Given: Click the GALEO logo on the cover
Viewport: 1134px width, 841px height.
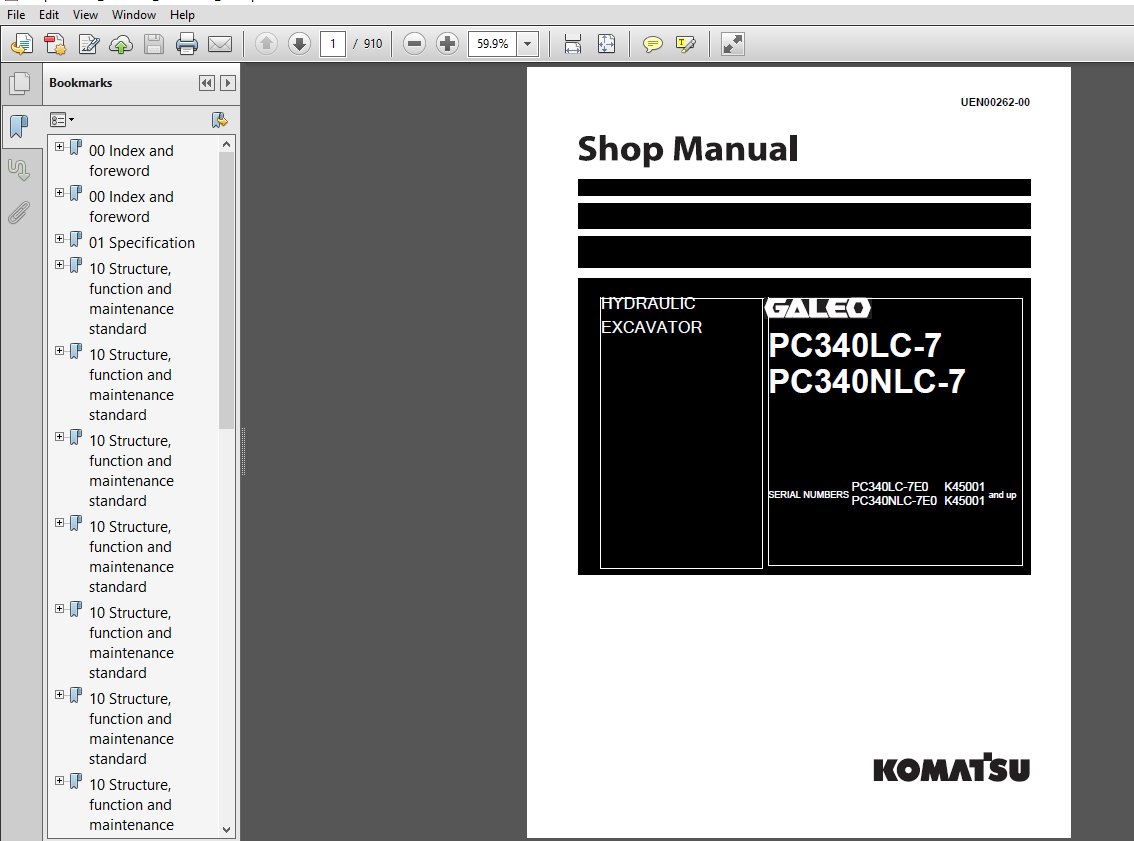Looking at the screenshot, I should pyautogui.click(x=818, y=308).
